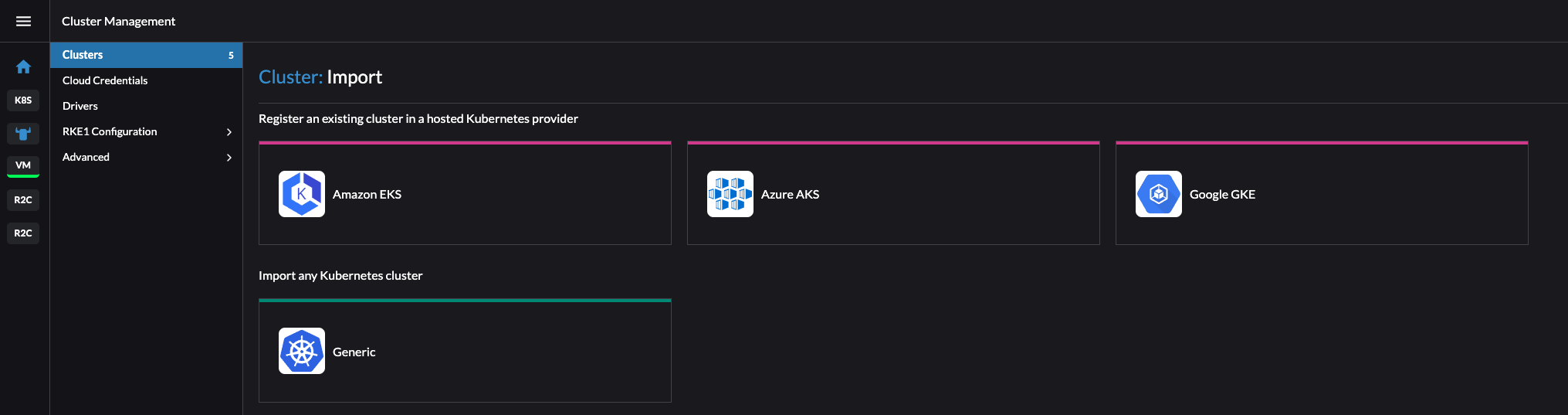Expand the Advanced section chevron
Screen dimensions: 1568x415
(x=229, y=158)
